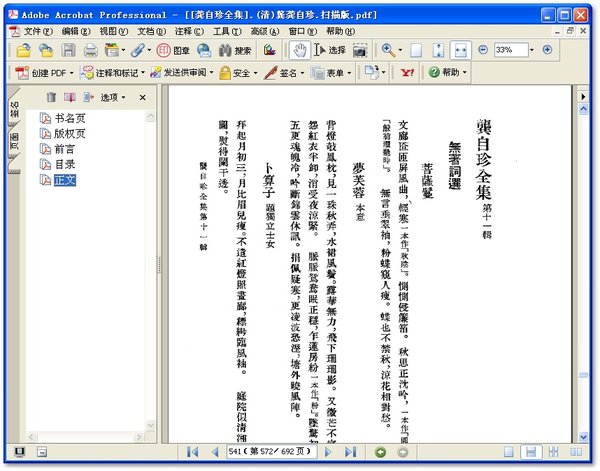
Task: Click the Print icon
Action: [x=91, y=50]
